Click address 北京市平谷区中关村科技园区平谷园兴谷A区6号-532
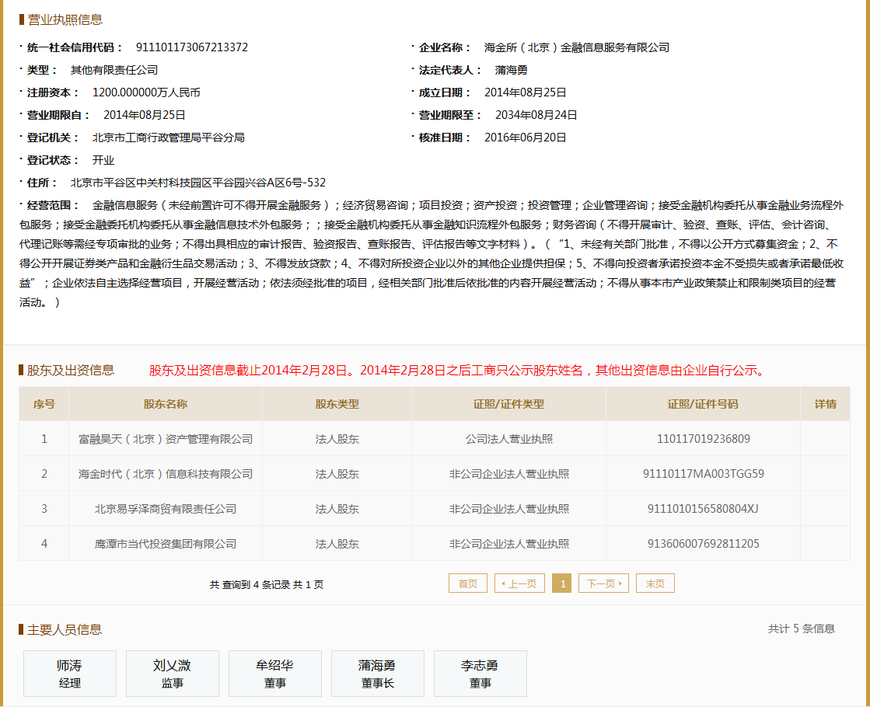This screenshot has height=707, width=870. click(198, 183)
